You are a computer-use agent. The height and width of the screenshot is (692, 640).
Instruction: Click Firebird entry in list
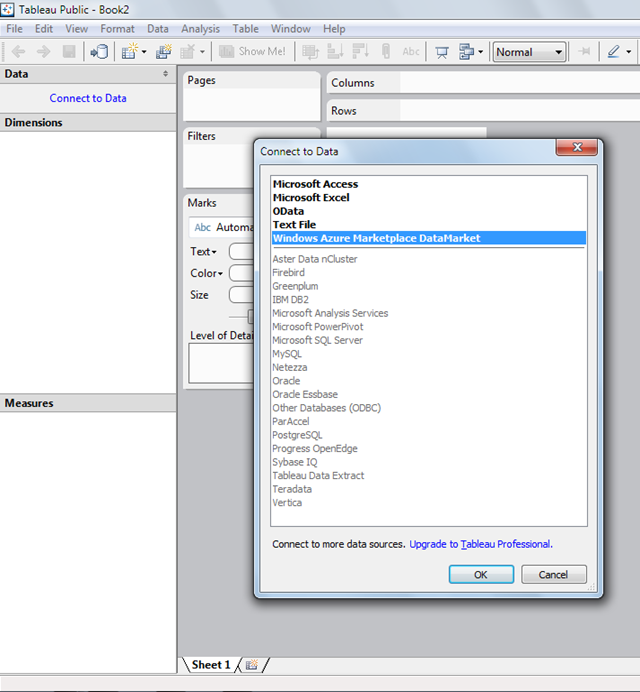coord(429,273)
